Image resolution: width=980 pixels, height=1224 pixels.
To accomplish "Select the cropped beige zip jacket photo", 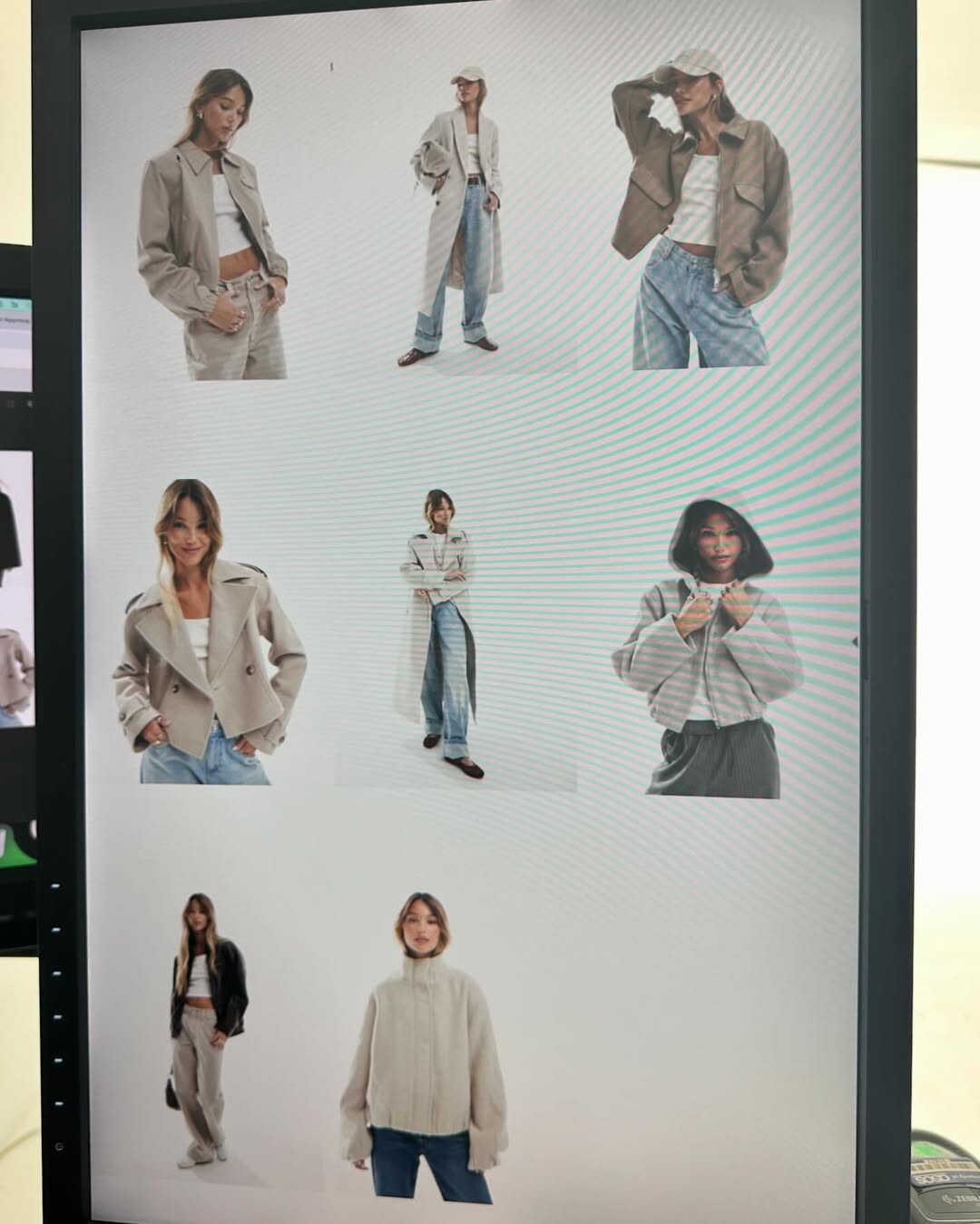I will pyautogui.click(x=212, y=224).
